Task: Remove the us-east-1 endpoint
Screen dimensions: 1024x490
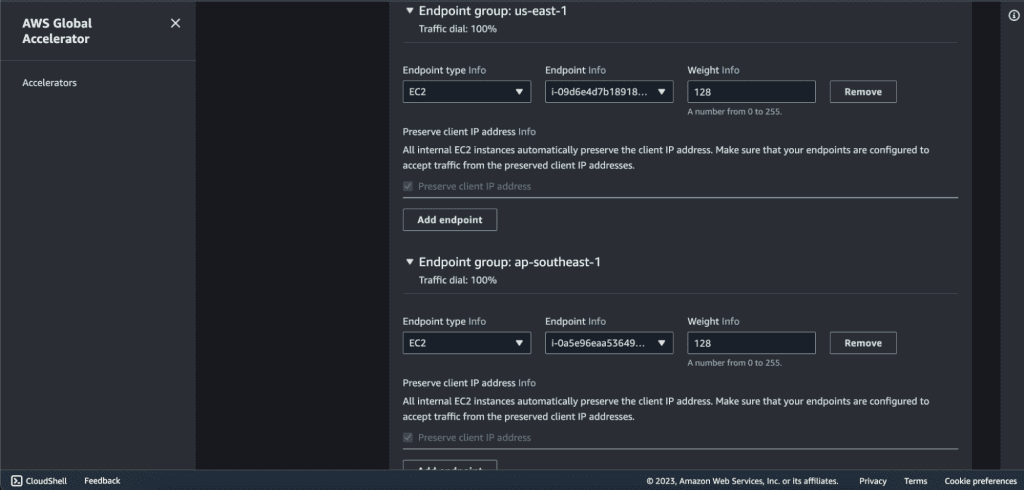Action: click(863, 92)
